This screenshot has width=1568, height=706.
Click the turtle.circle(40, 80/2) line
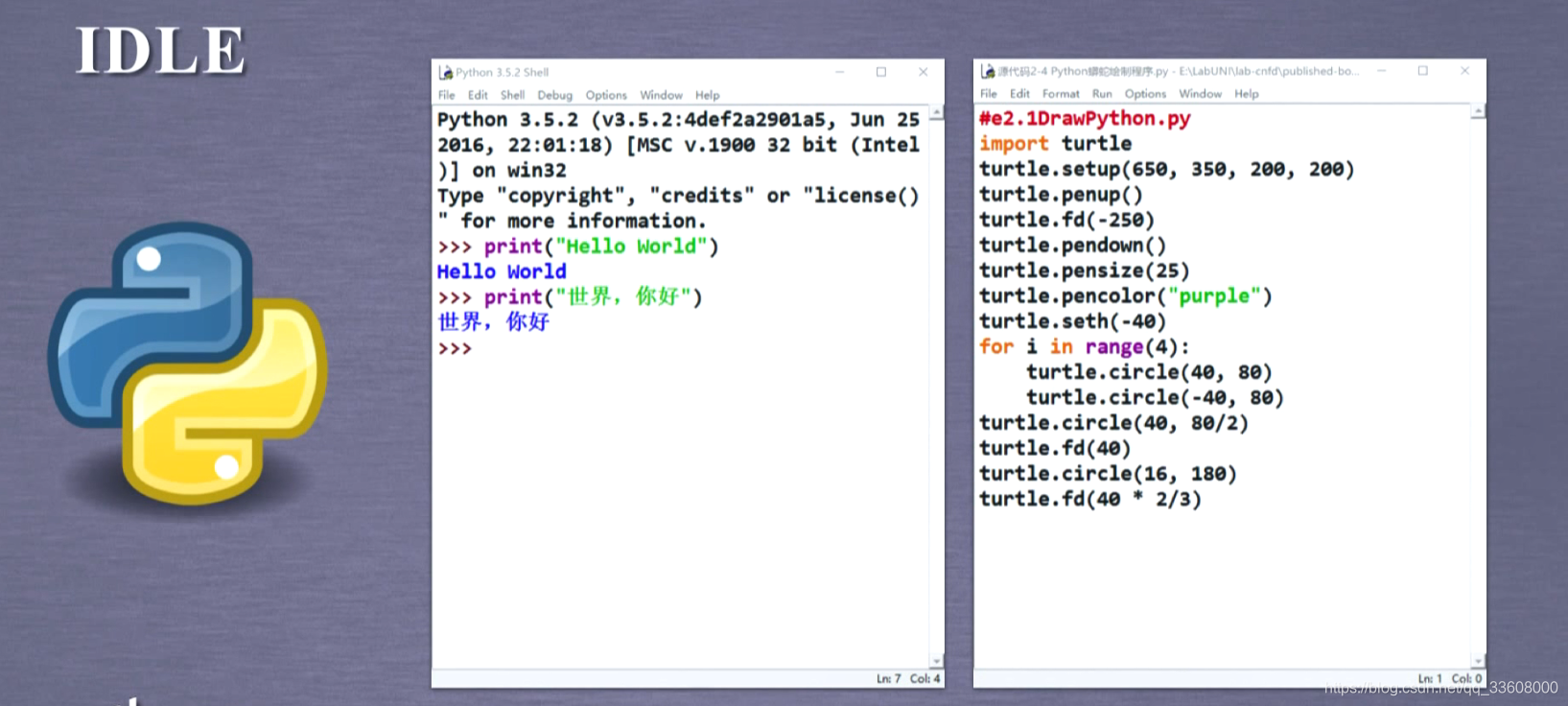[x=1113, y=423]
